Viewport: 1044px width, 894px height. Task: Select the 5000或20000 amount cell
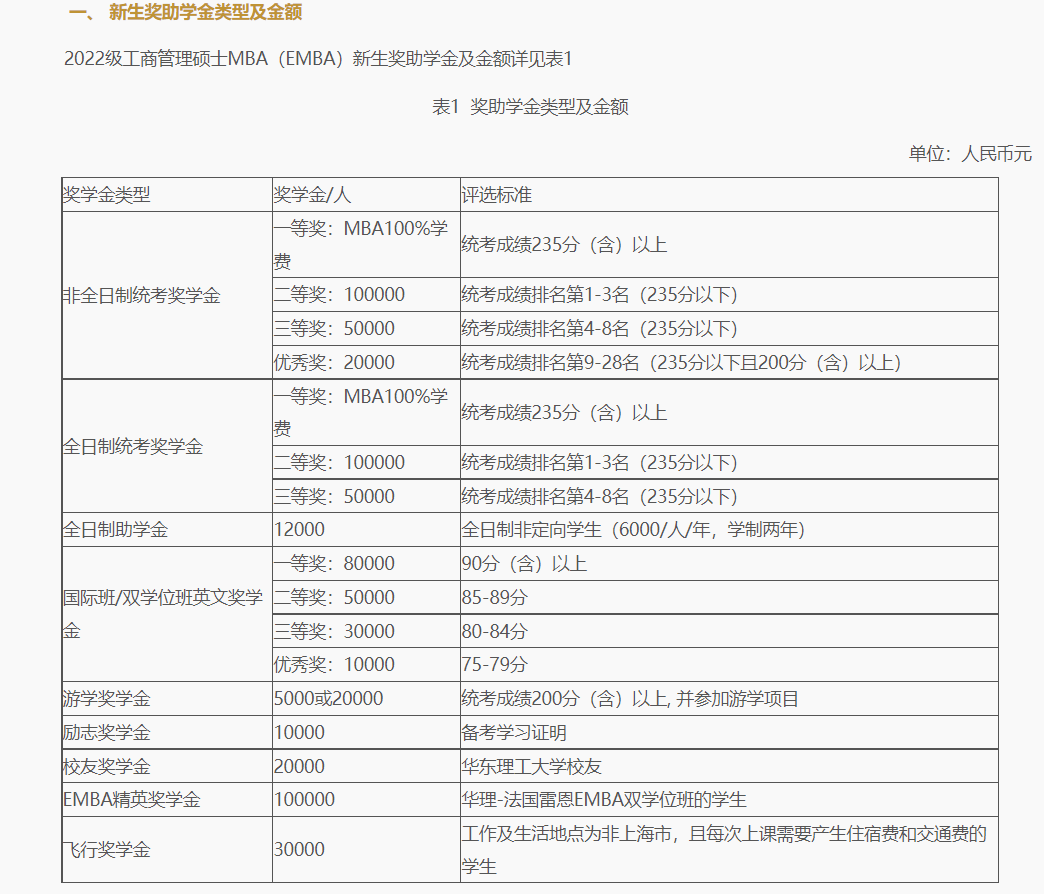329,699
